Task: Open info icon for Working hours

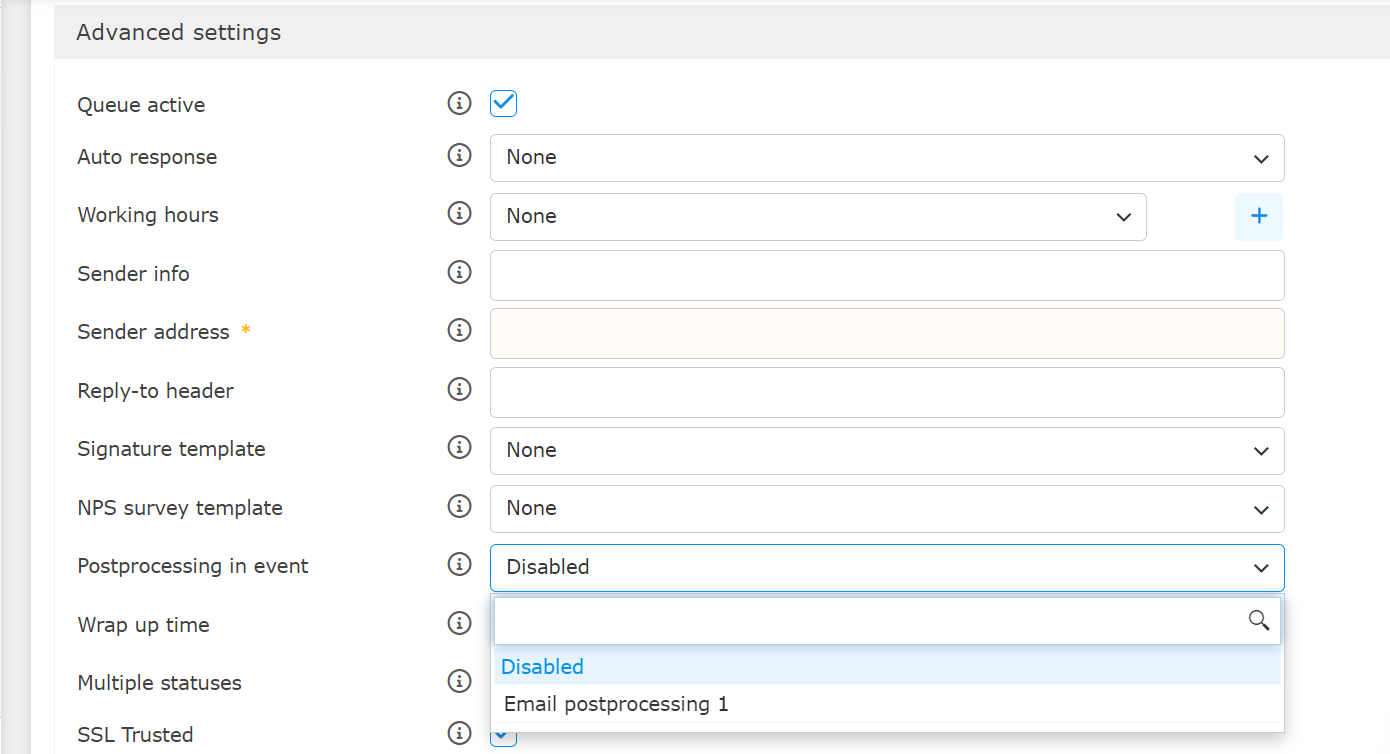Action: (x=459, y=213)
